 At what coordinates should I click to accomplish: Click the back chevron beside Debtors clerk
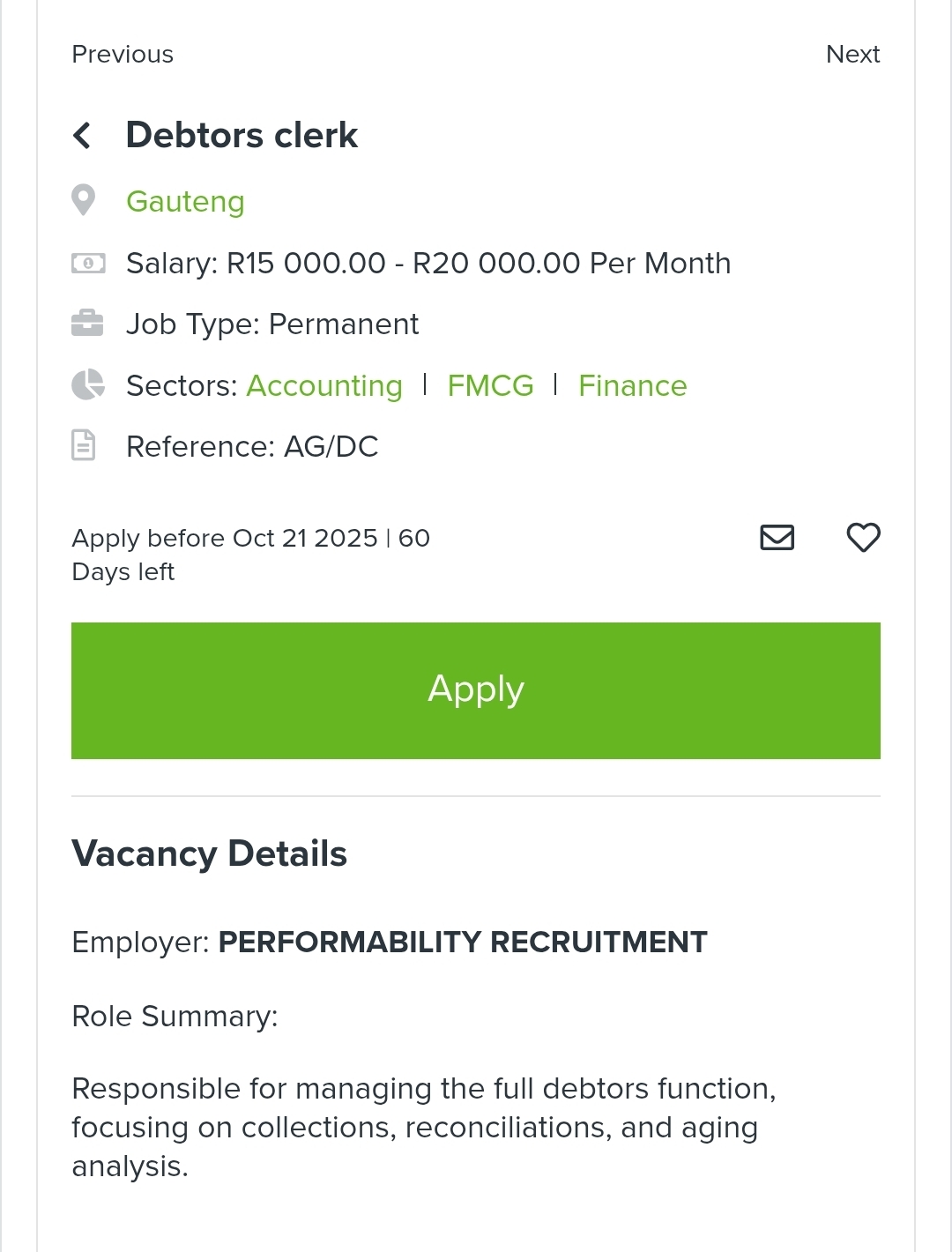pos(82,136)
